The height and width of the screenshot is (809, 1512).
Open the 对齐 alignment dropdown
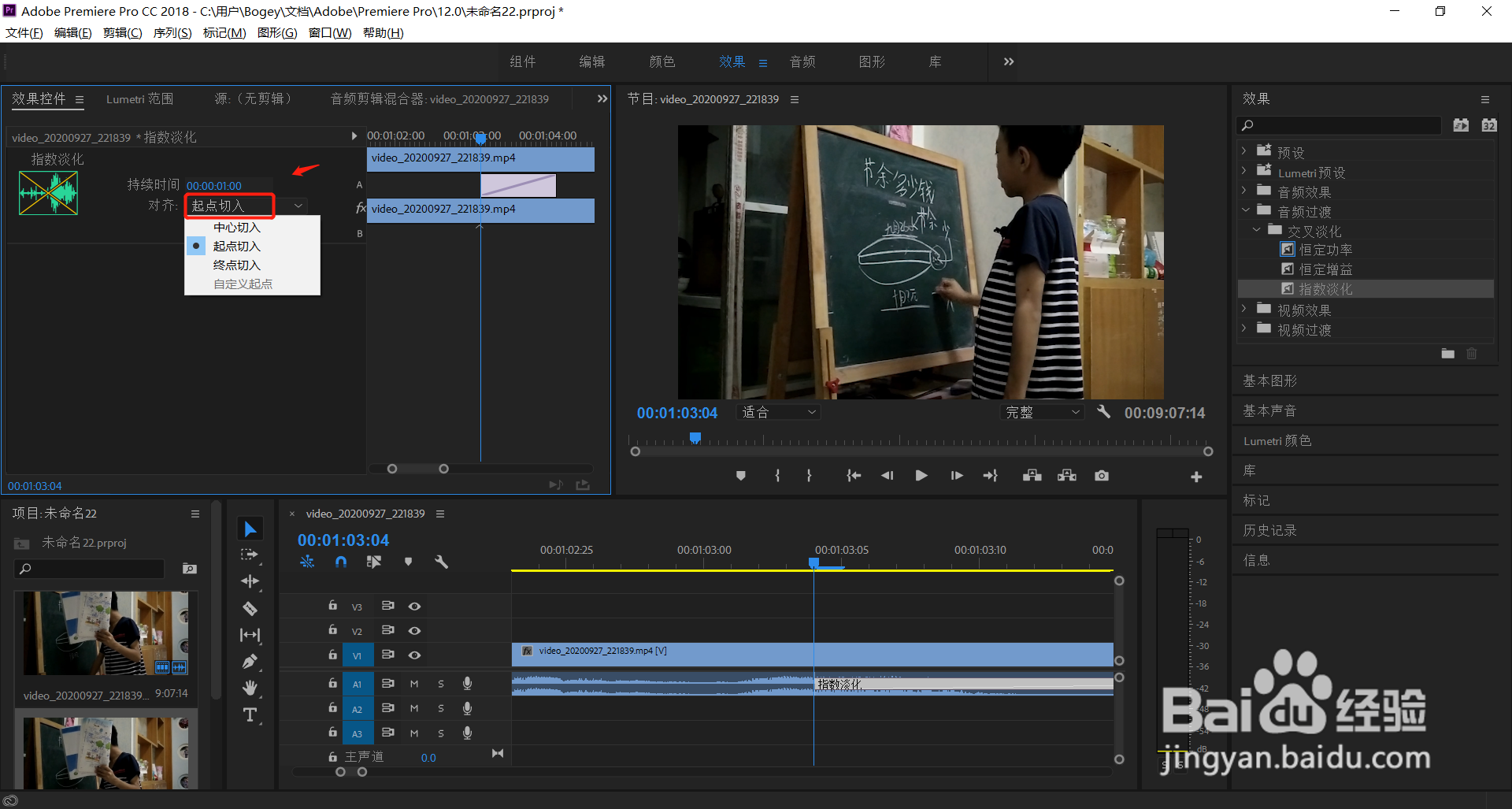coord(246,206)
